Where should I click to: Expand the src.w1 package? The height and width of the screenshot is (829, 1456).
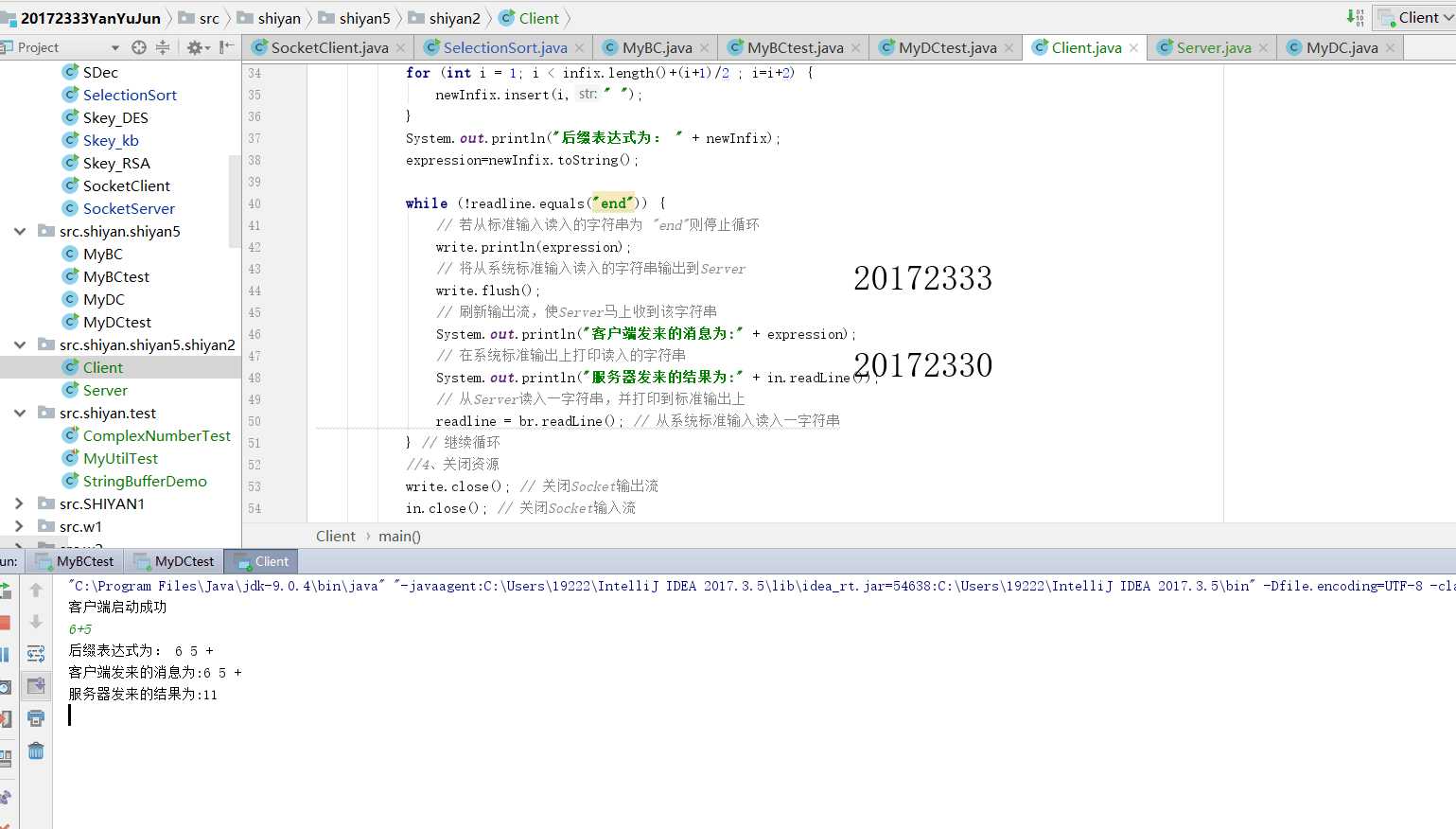(19, 526)
